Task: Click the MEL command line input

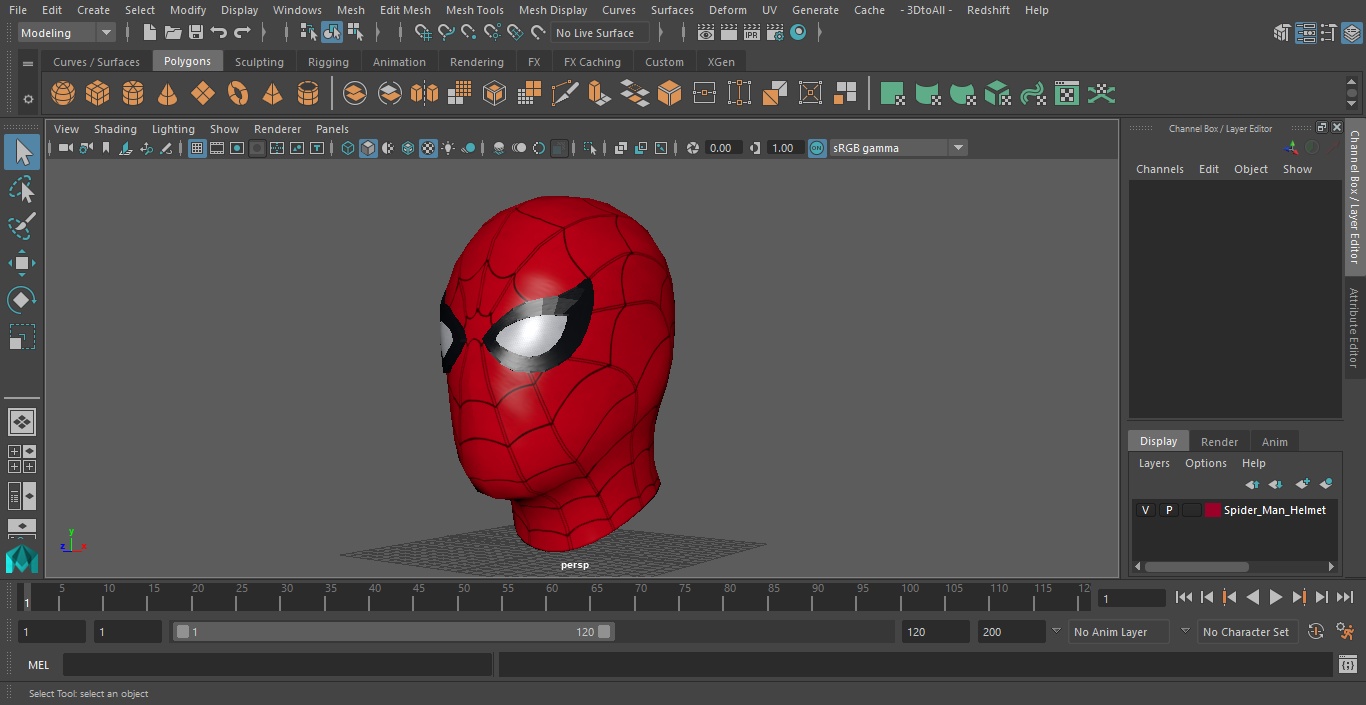Action: tap(277, 665)
